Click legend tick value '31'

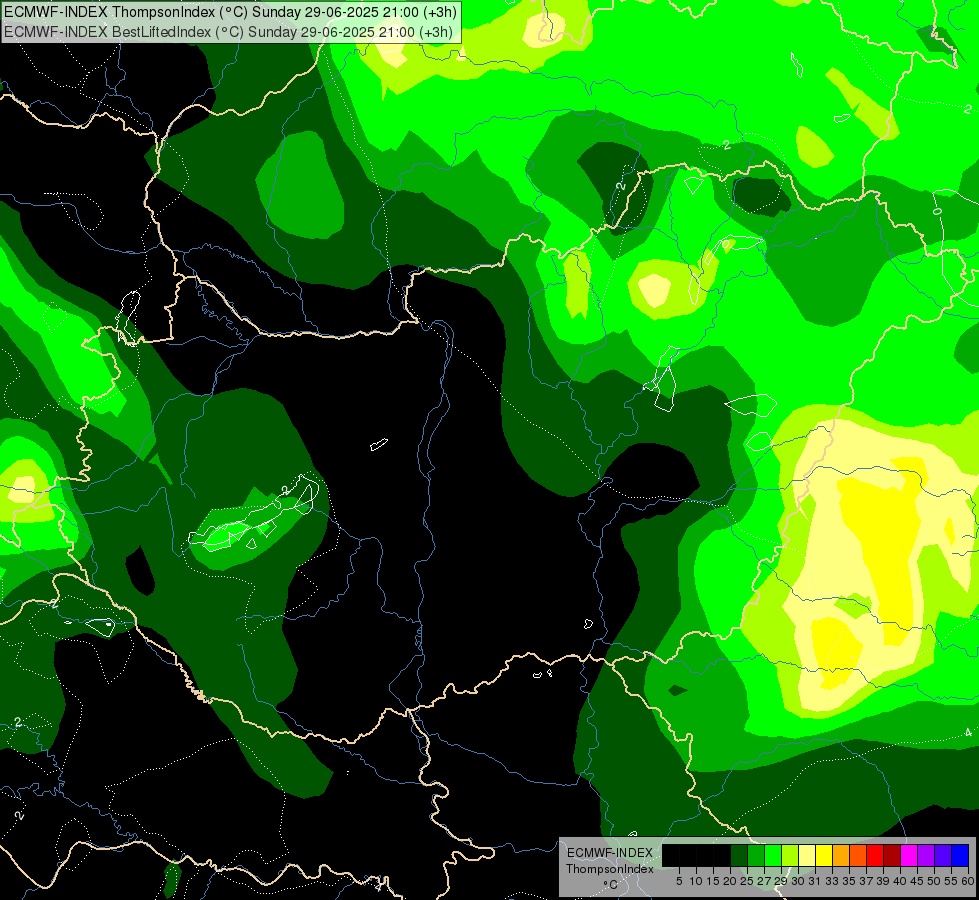(x=815, y=881)
